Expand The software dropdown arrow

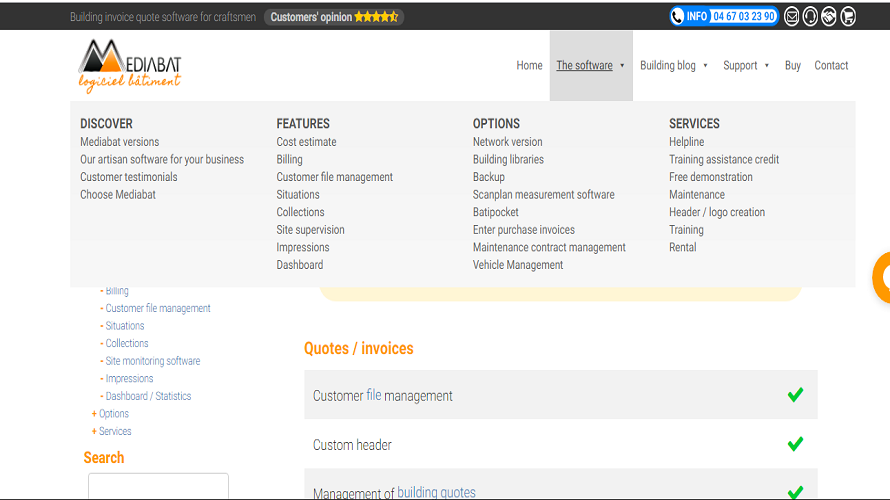pyautogui.click(x=622, y=66)
